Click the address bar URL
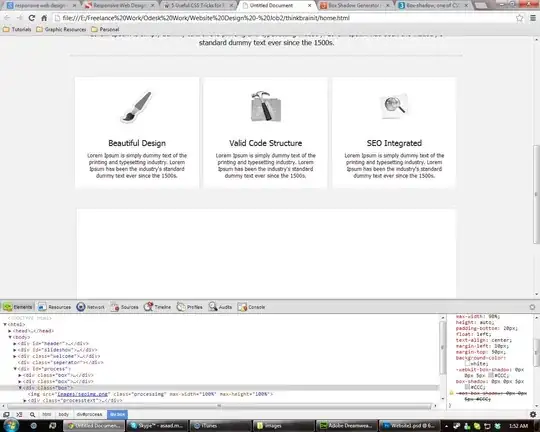Screen dimensions: 540x432 click(x=206, y=18)
